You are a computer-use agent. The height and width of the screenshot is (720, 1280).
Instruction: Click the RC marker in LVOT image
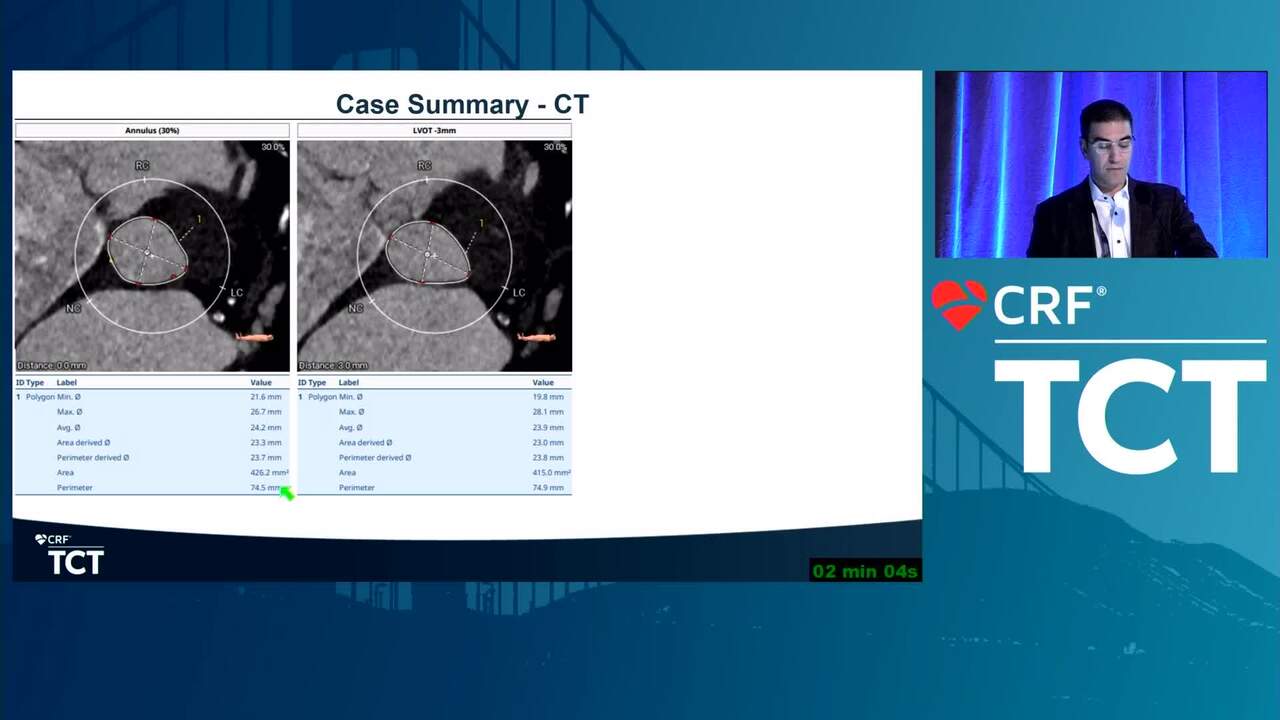point(424,165)
